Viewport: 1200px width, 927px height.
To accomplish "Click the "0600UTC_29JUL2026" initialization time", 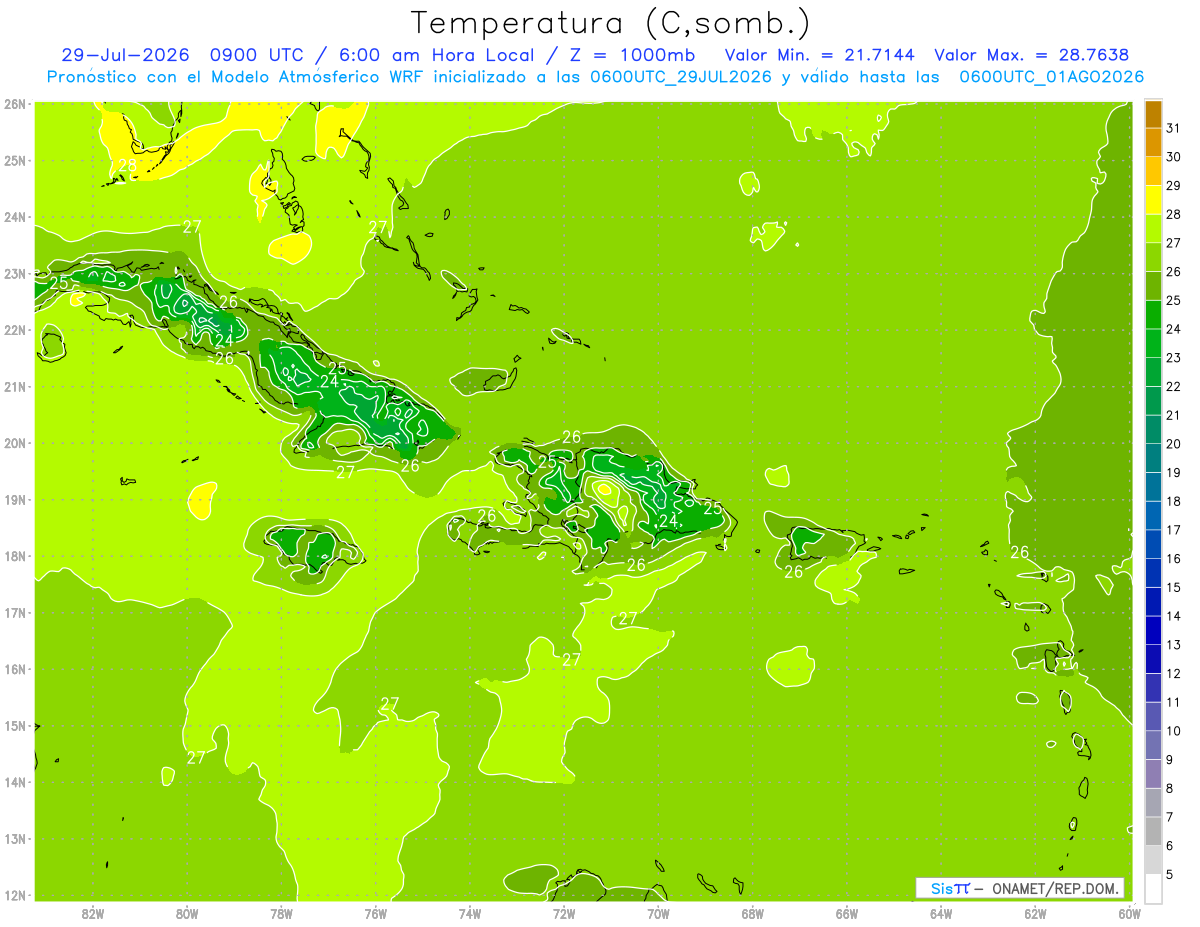I will (681, 77).
